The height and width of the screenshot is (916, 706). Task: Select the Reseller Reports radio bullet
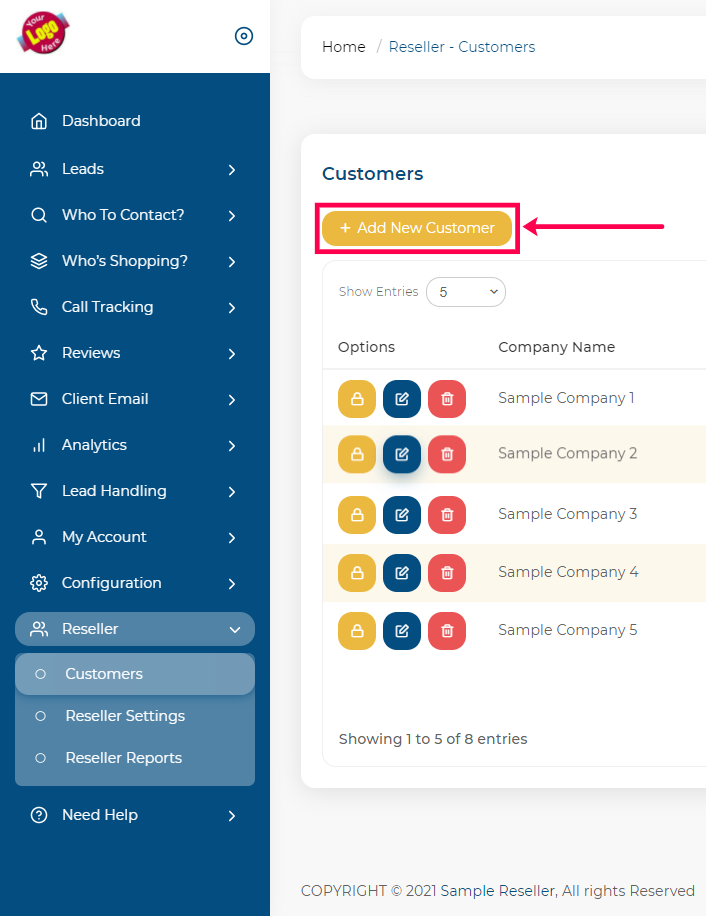tap(40, 758)
